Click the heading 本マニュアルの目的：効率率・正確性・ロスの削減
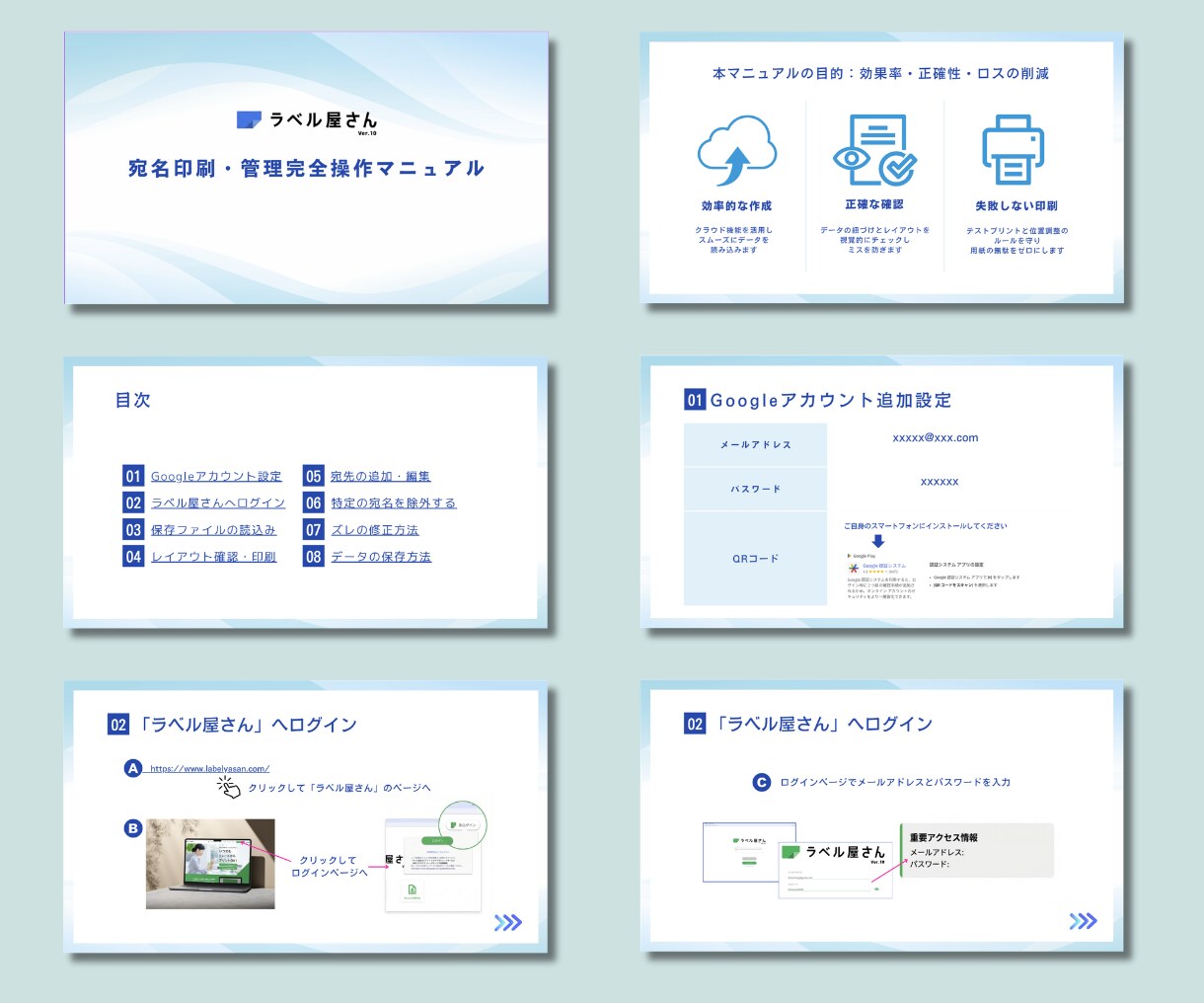This screenshot has height=1003, width=1204. tap(880, 73)
